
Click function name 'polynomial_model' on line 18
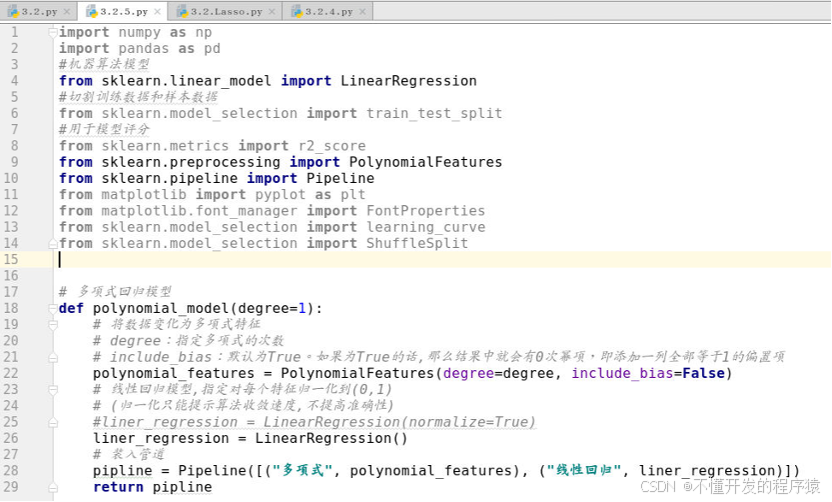click(x=160, y=308)
